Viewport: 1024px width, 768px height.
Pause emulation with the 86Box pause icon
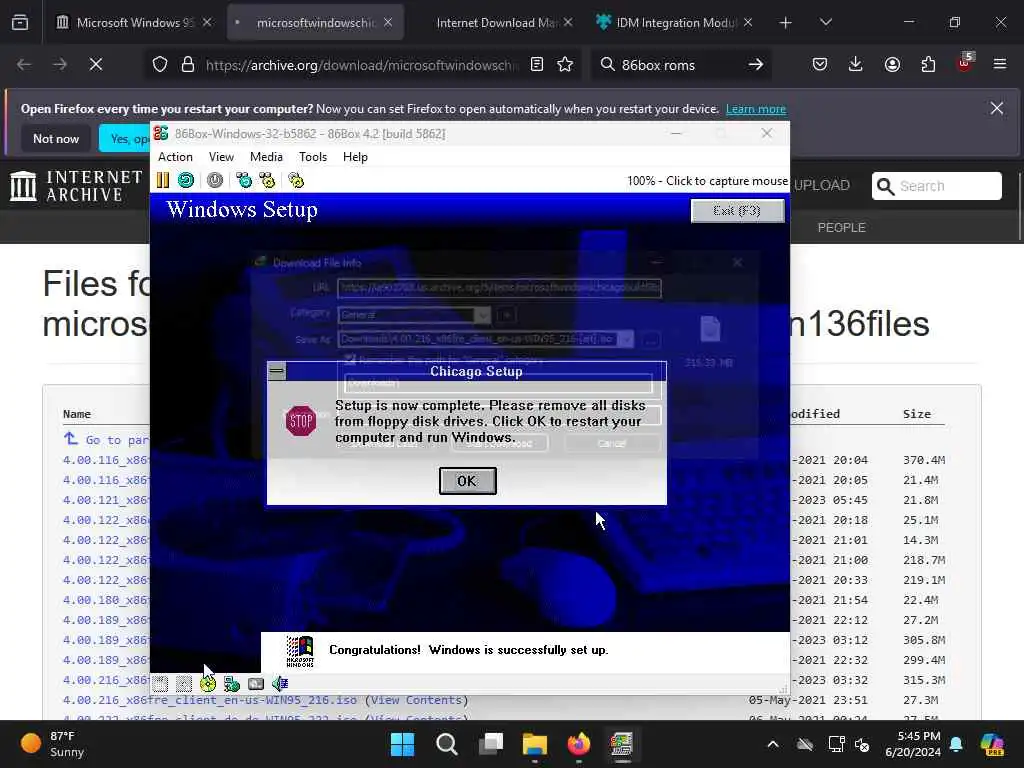point(163,180)
